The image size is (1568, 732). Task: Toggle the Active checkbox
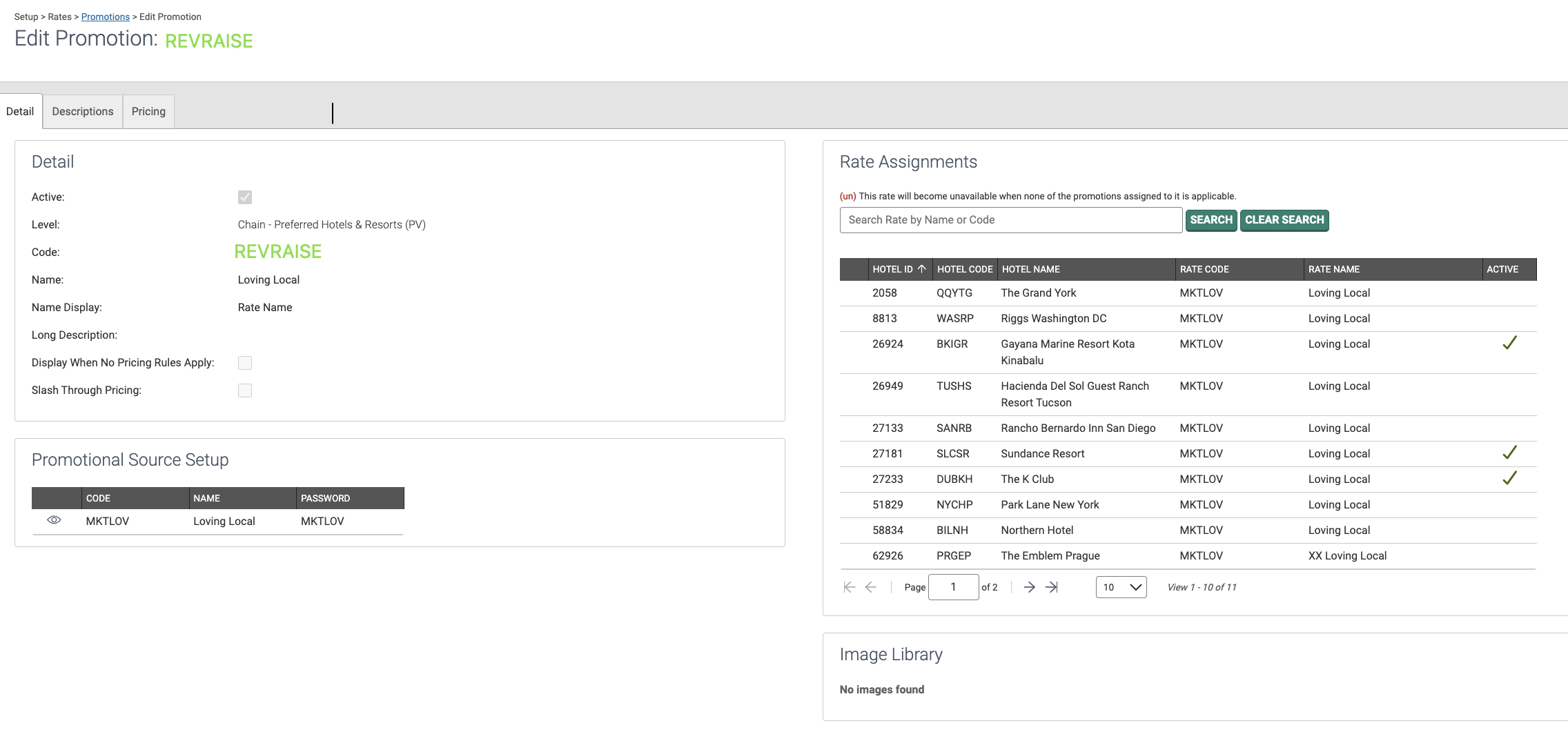245,197
